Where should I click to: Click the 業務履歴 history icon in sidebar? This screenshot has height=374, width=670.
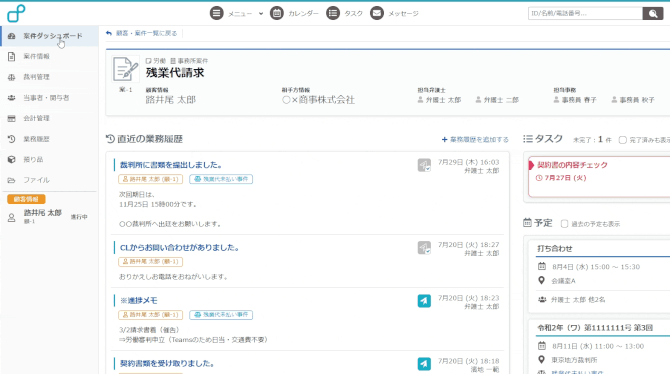(12, 139)
